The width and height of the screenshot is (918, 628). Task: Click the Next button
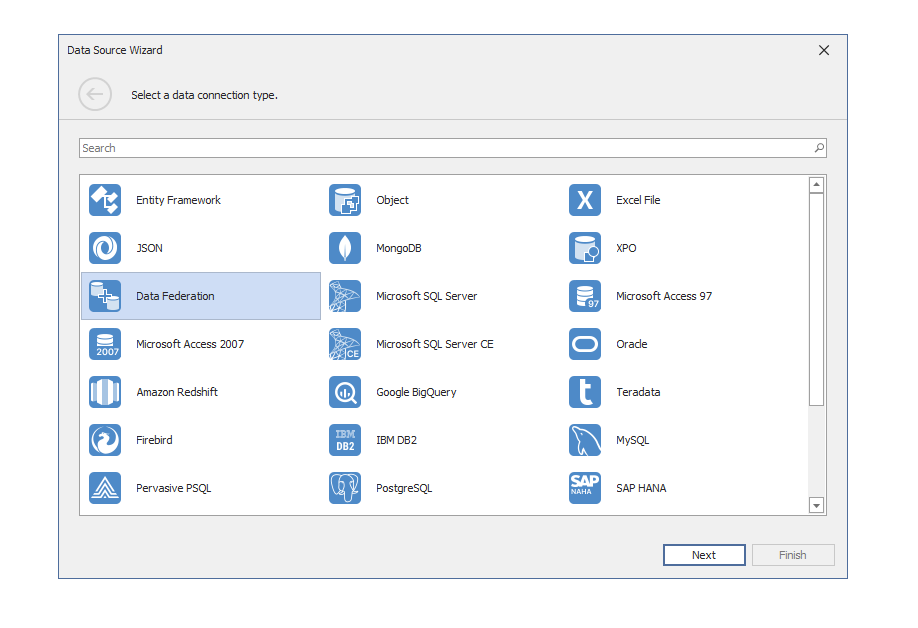704,555
